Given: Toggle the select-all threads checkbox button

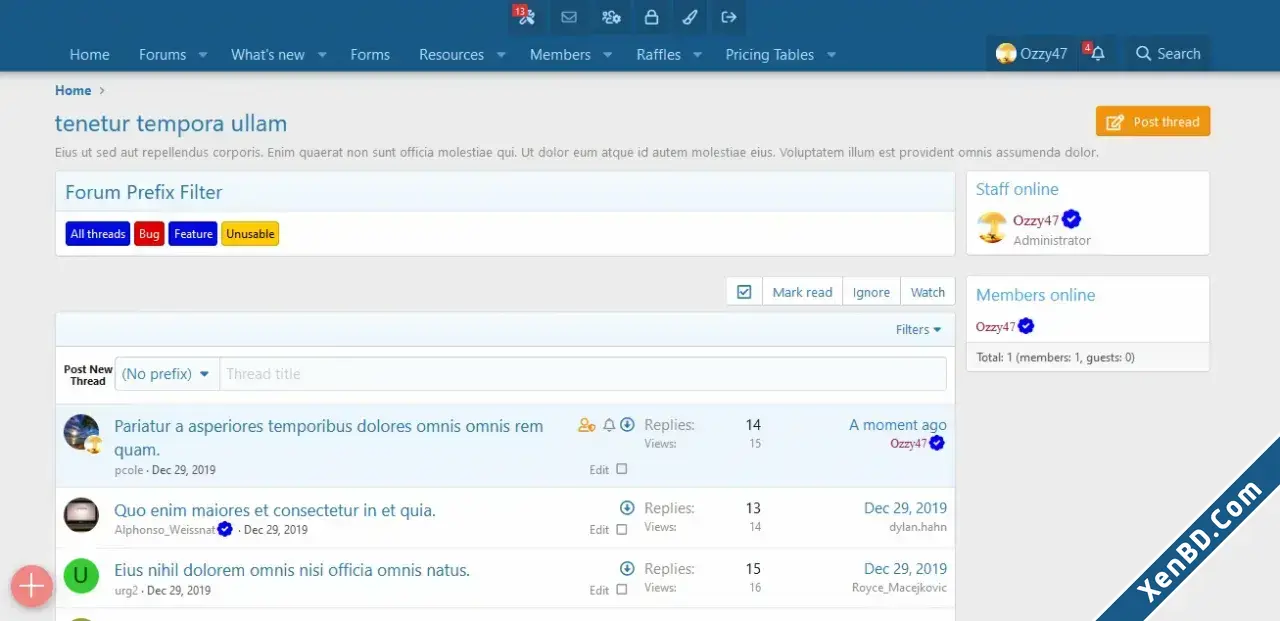Looking at the screenshot, I should pos(744,292).
